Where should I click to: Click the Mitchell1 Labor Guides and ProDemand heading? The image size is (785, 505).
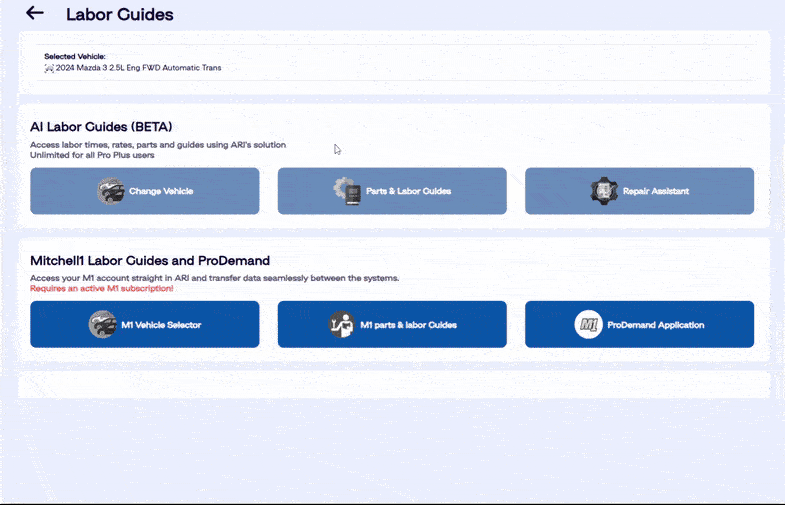click(150, 261)
